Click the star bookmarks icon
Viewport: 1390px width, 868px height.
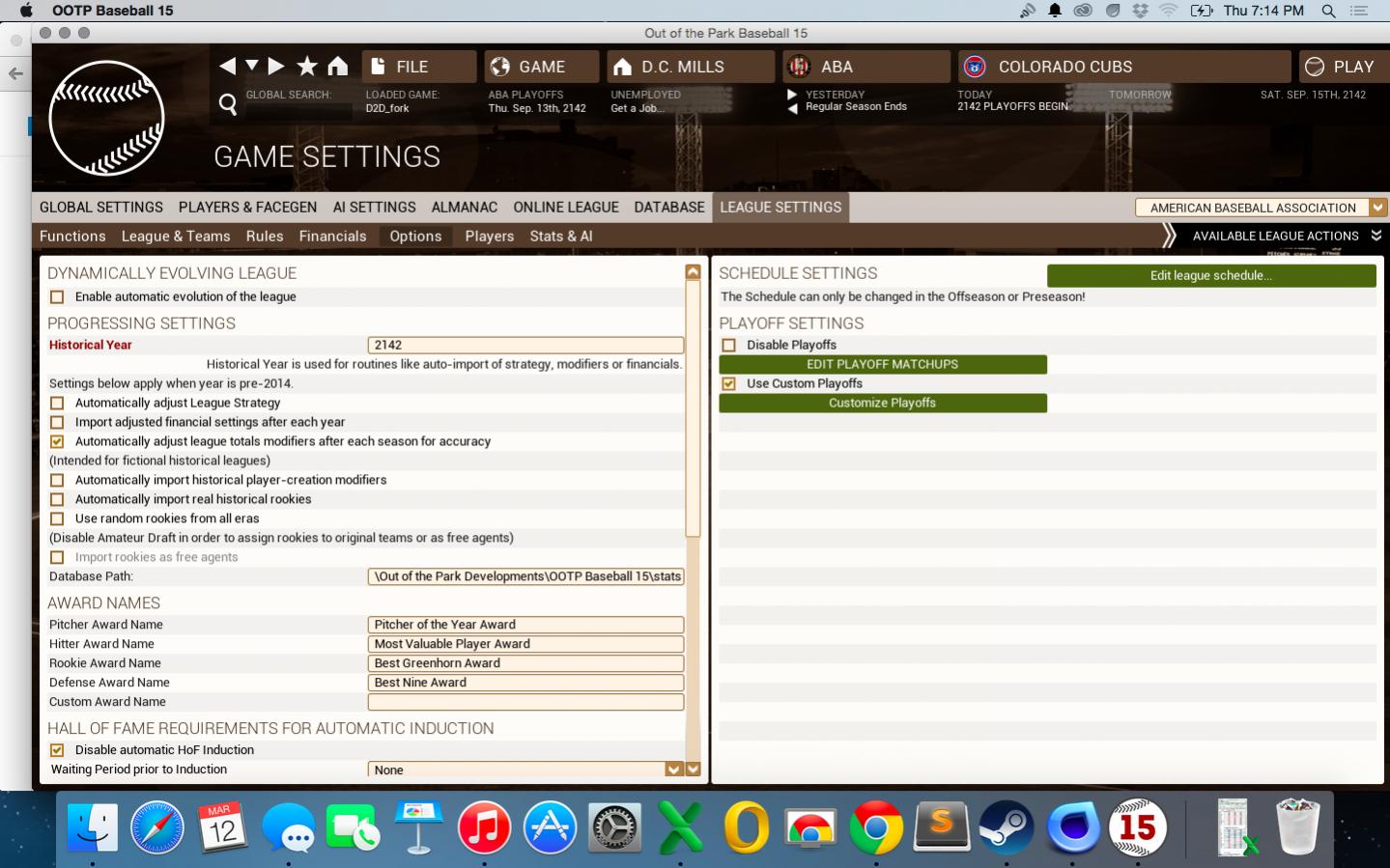pyautogui.click(x=307, y=66)
